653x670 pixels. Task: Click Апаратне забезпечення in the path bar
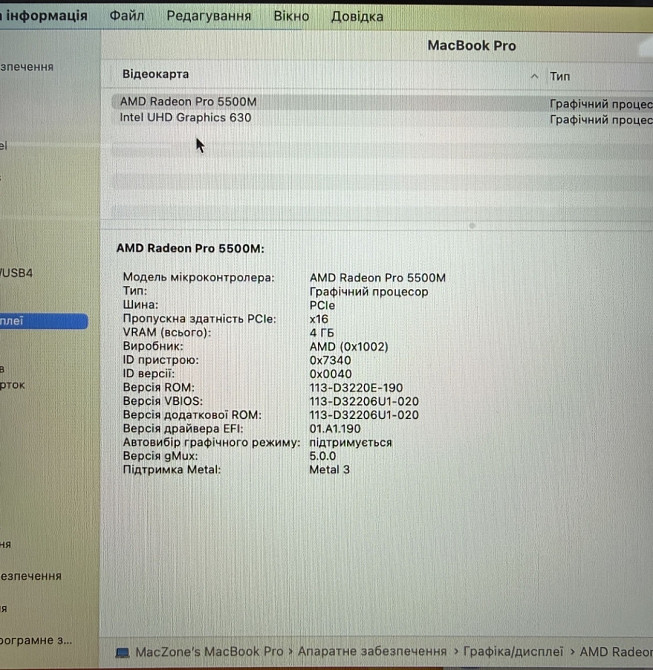[372, 651]
